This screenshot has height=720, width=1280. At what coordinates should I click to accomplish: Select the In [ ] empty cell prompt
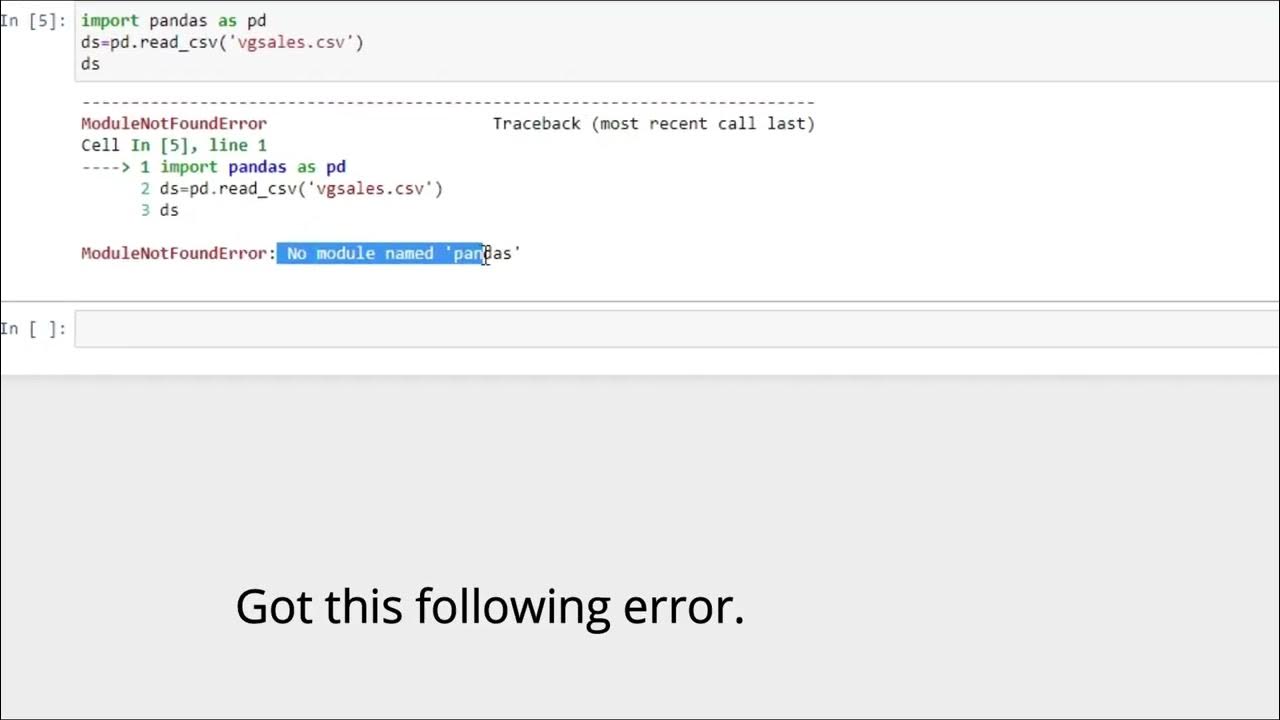coord(34,329)
